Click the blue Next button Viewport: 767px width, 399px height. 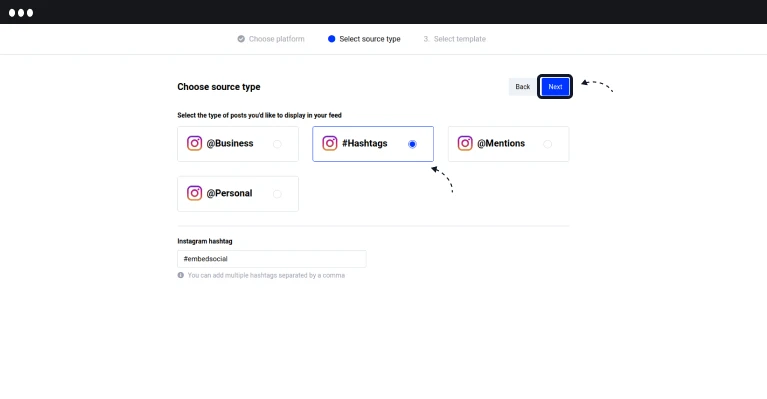point(555,87)
